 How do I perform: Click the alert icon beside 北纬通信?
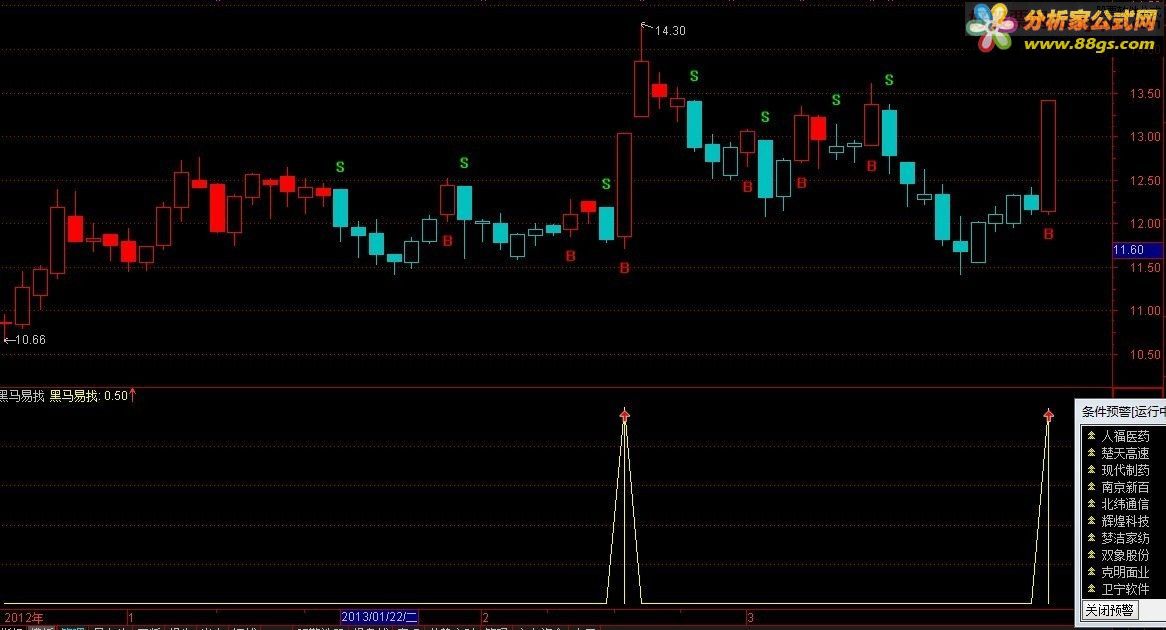1091,504
